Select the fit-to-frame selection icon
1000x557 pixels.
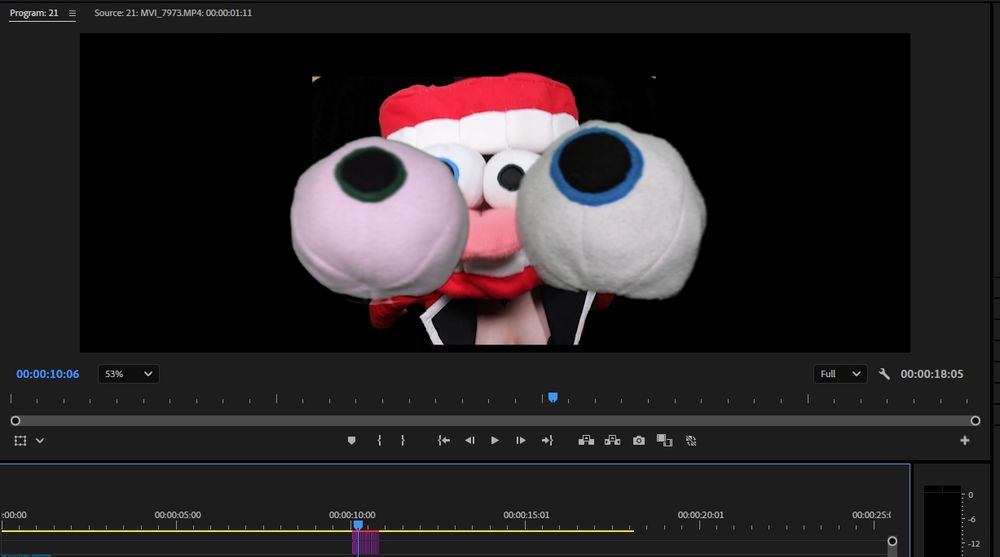[x=20, y=440]
